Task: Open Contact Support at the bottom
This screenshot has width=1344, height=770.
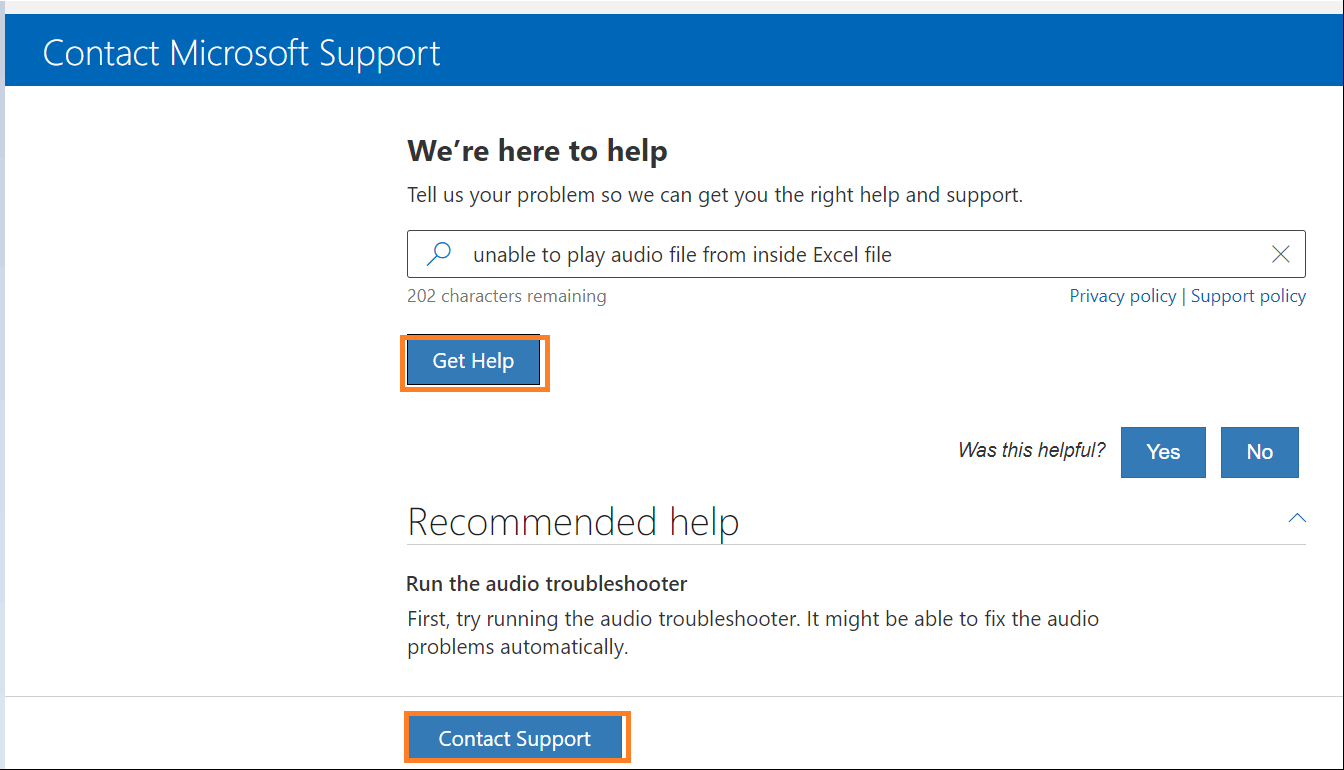Action: pyautogui.click(x=515, y=739)
